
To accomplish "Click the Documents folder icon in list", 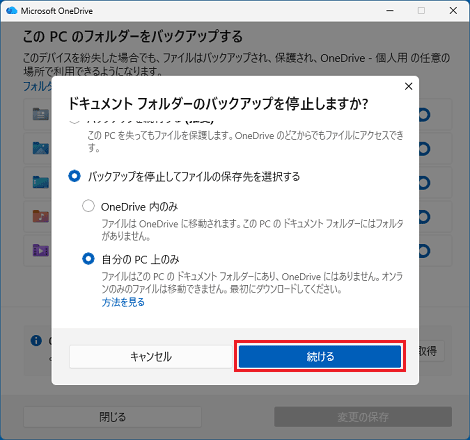I will tap(41, 114).
